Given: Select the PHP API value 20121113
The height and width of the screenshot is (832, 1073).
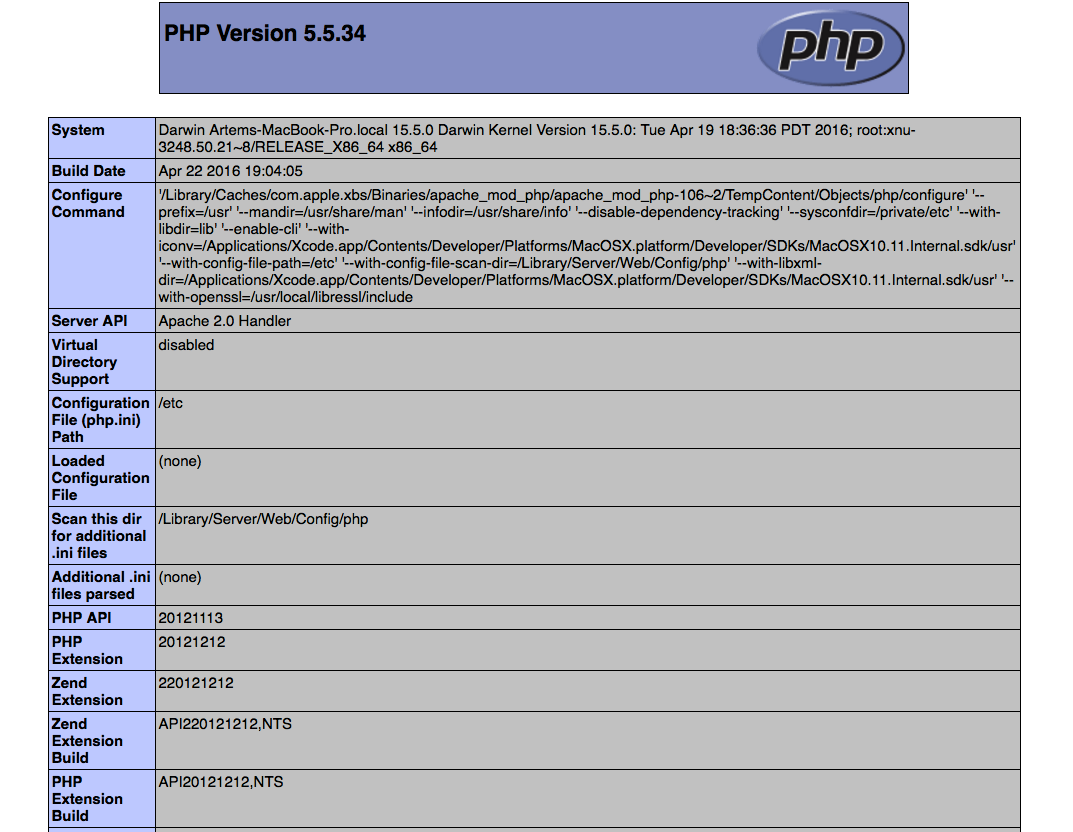Looking at the screenshot, I should [x=192, y=618].
